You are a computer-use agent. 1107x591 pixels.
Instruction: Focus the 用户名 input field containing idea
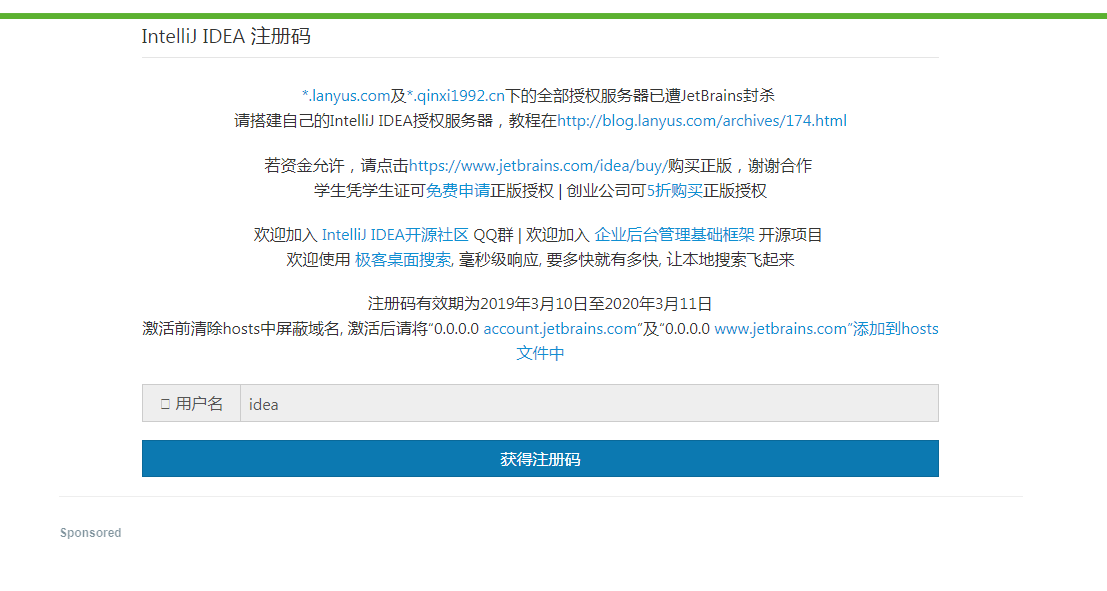[590, 403]
